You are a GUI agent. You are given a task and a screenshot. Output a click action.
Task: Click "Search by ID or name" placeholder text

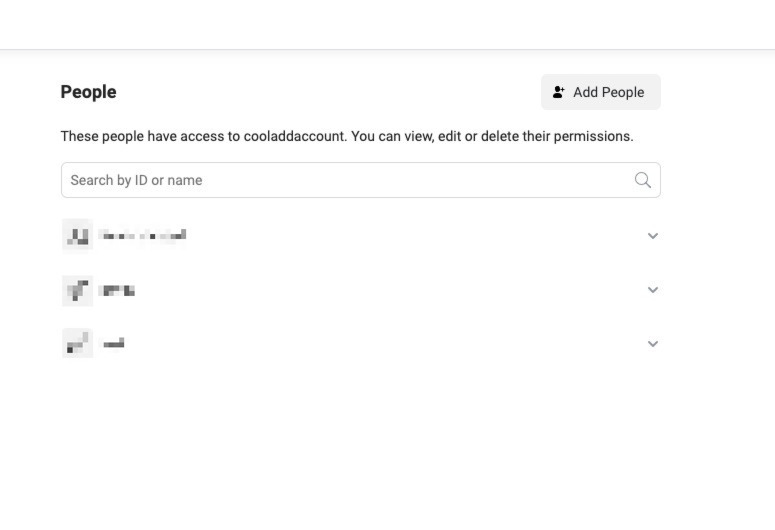[136, 180]
